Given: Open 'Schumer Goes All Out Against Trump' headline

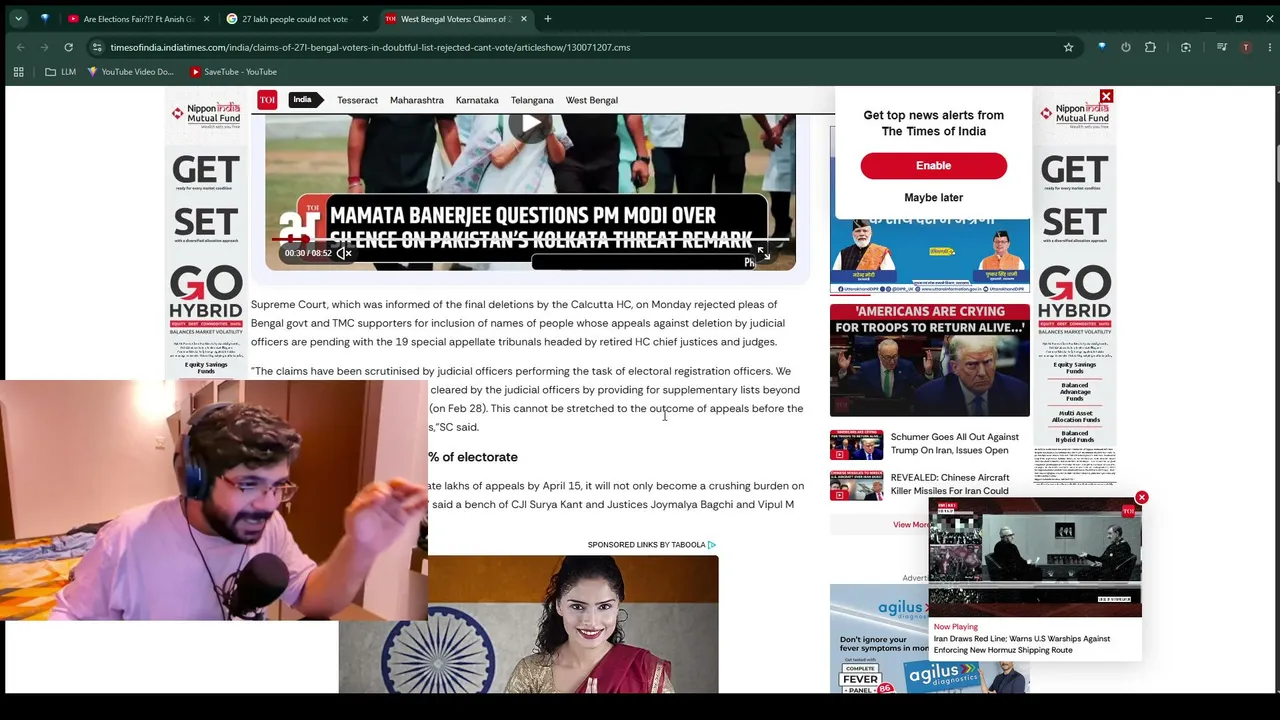Looking at the screenshot, I should pos(955,444).
